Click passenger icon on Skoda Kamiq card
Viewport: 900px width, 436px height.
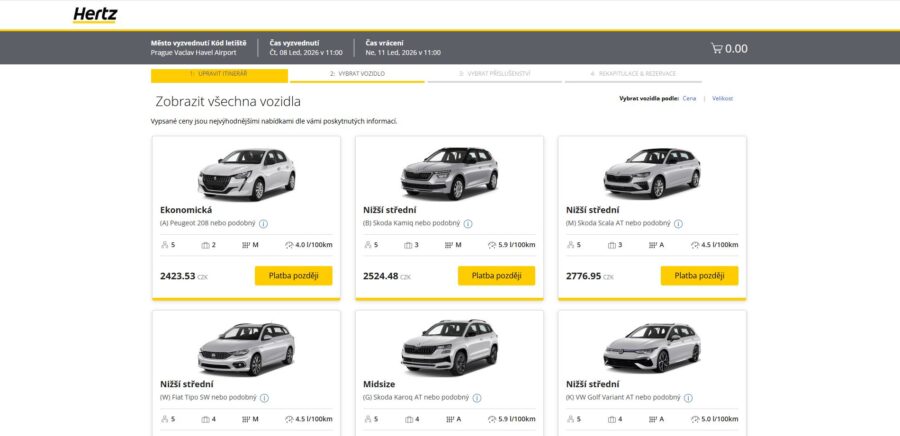(367, 245)
